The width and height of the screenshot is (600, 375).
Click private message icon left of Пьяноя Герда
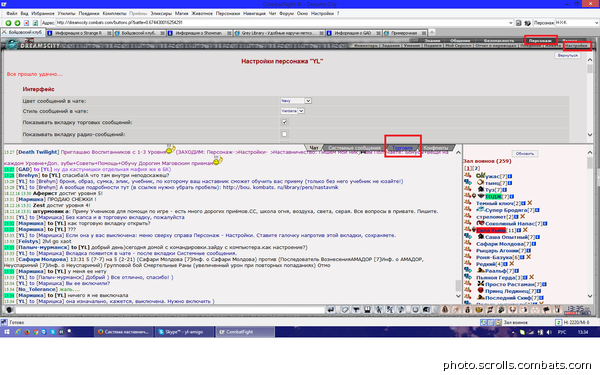click(x=468, y=277)
